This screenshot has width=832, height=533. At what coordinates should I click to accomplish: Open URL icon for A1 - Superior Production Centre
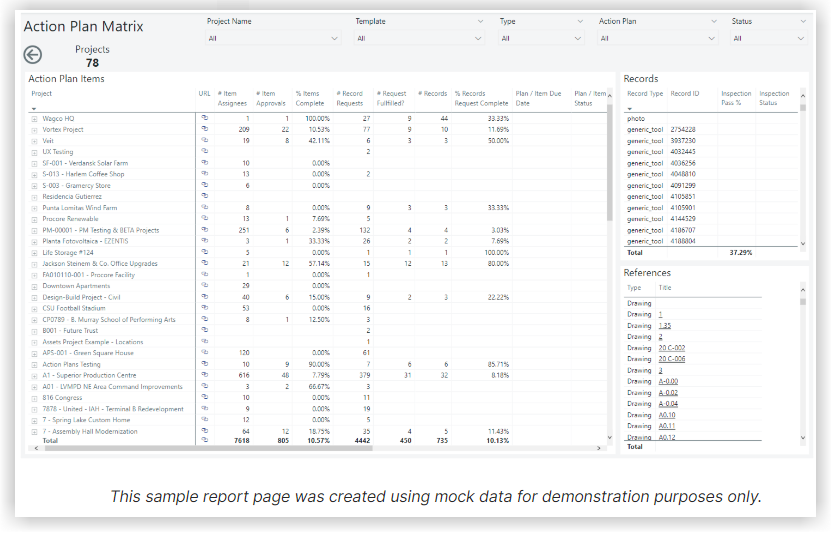[x=205, y=375]
